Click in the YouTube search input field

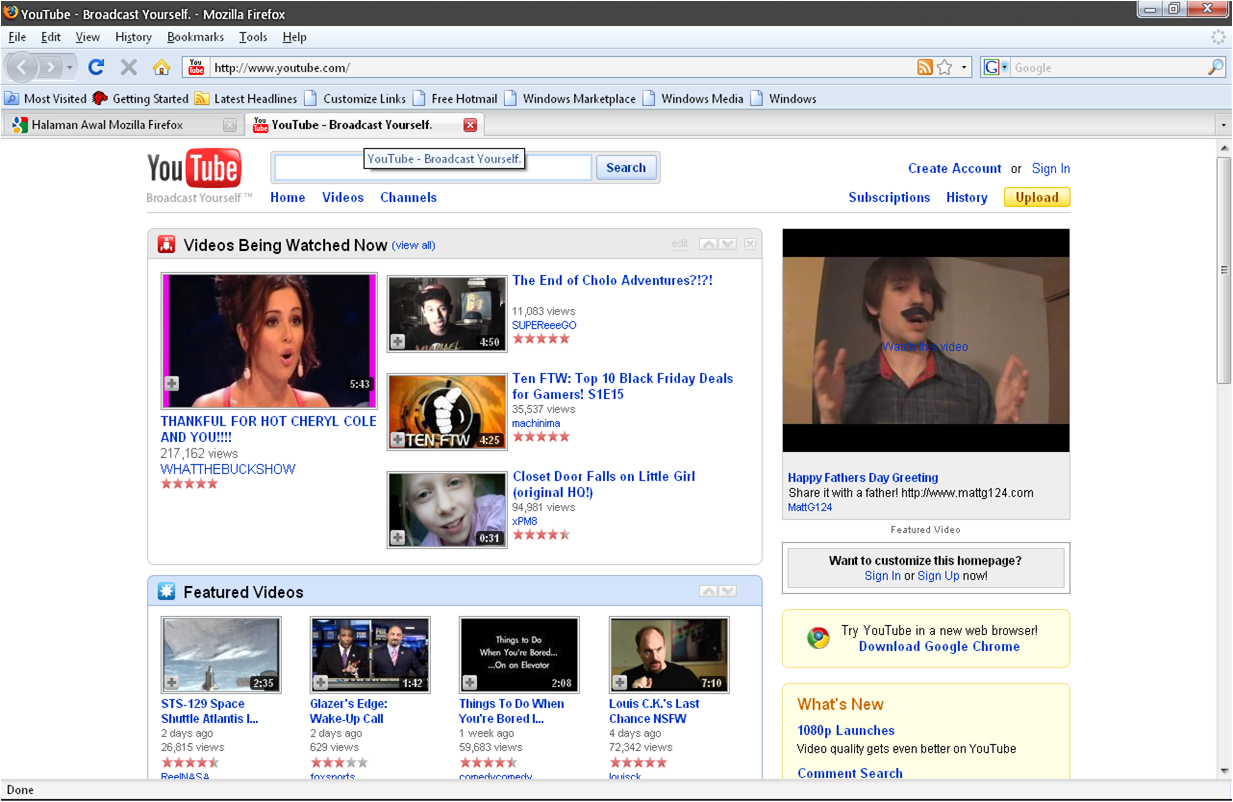433,168
